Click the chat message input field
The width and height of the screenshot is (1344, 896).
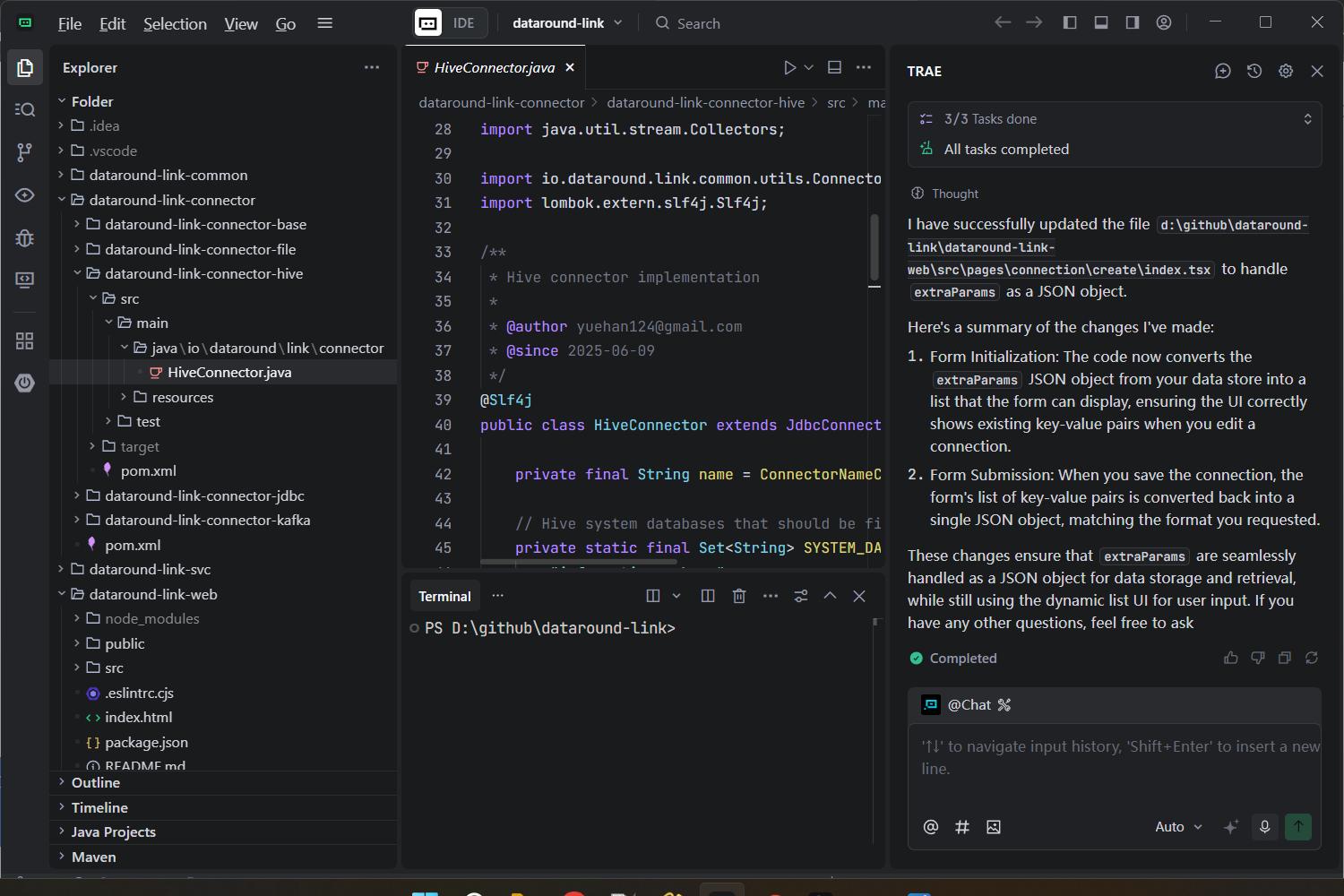click(x=1114, y=758)
